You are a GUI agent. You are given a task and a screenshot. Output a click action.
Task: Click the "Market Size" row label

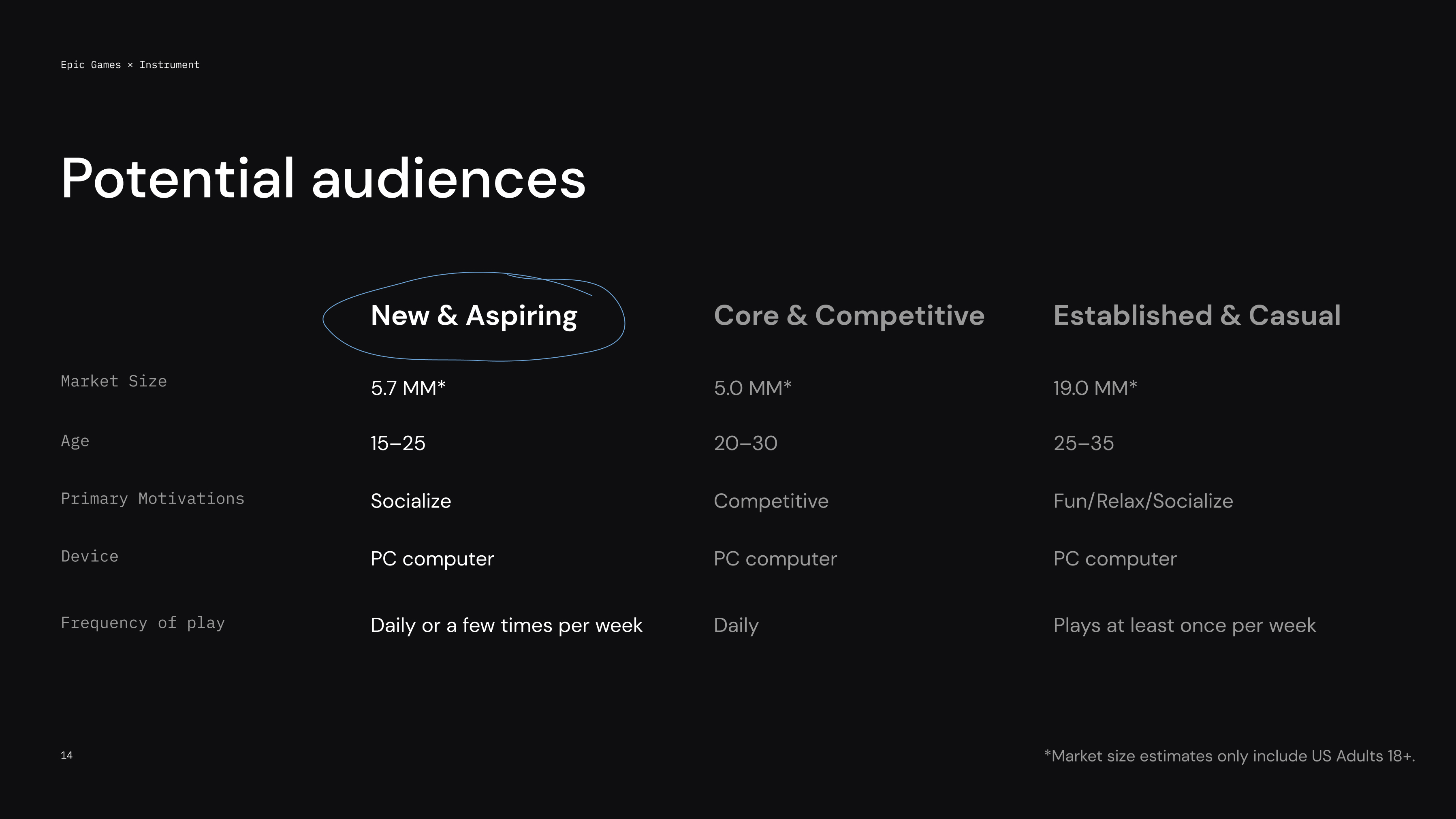113,382
